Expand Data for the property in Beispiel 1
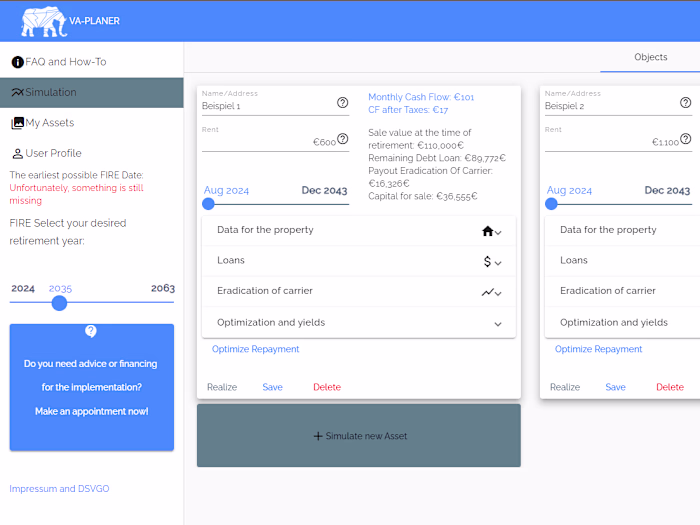The height and width of the screenshot is (525, 700). (x=359, y=230)
